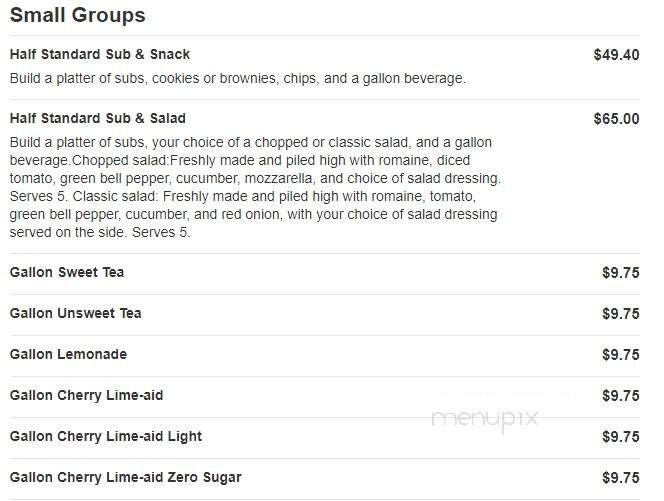Select Gallon Cherry Lime-aid Light
The width and height of the screenshot is (664, 501).
[106, 437]
